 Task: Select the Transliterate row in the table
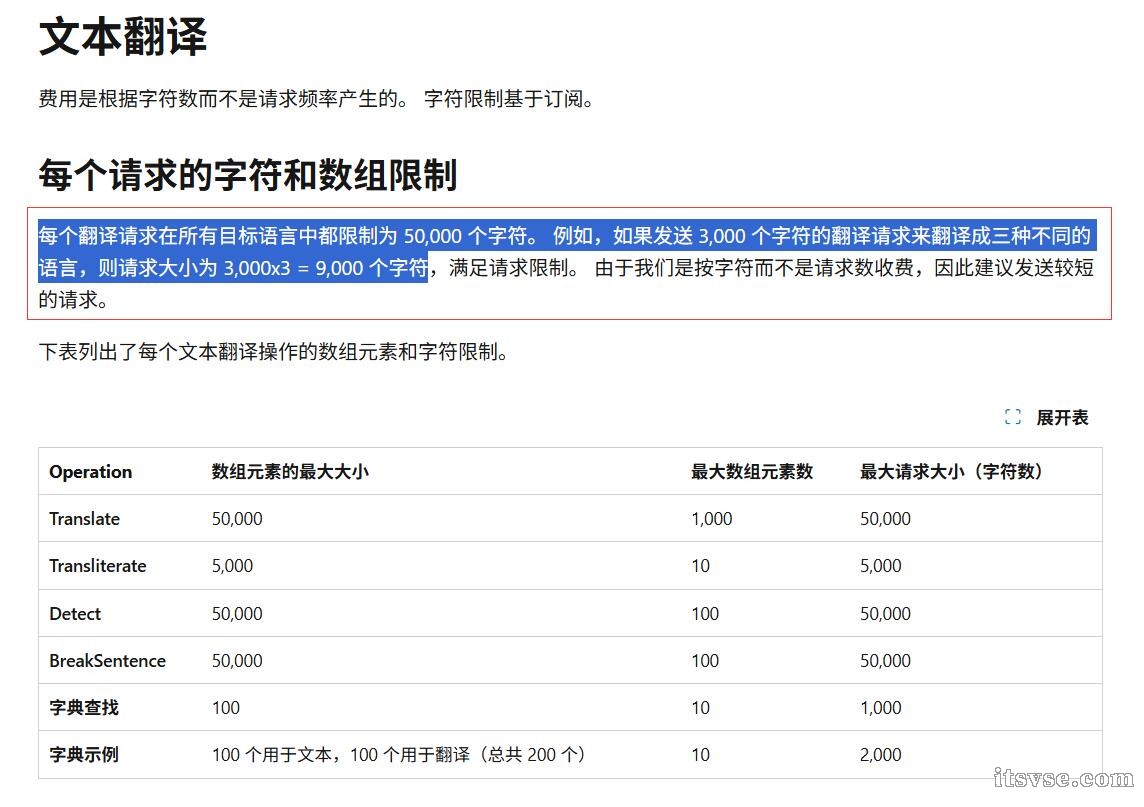(x=97, y=565)
